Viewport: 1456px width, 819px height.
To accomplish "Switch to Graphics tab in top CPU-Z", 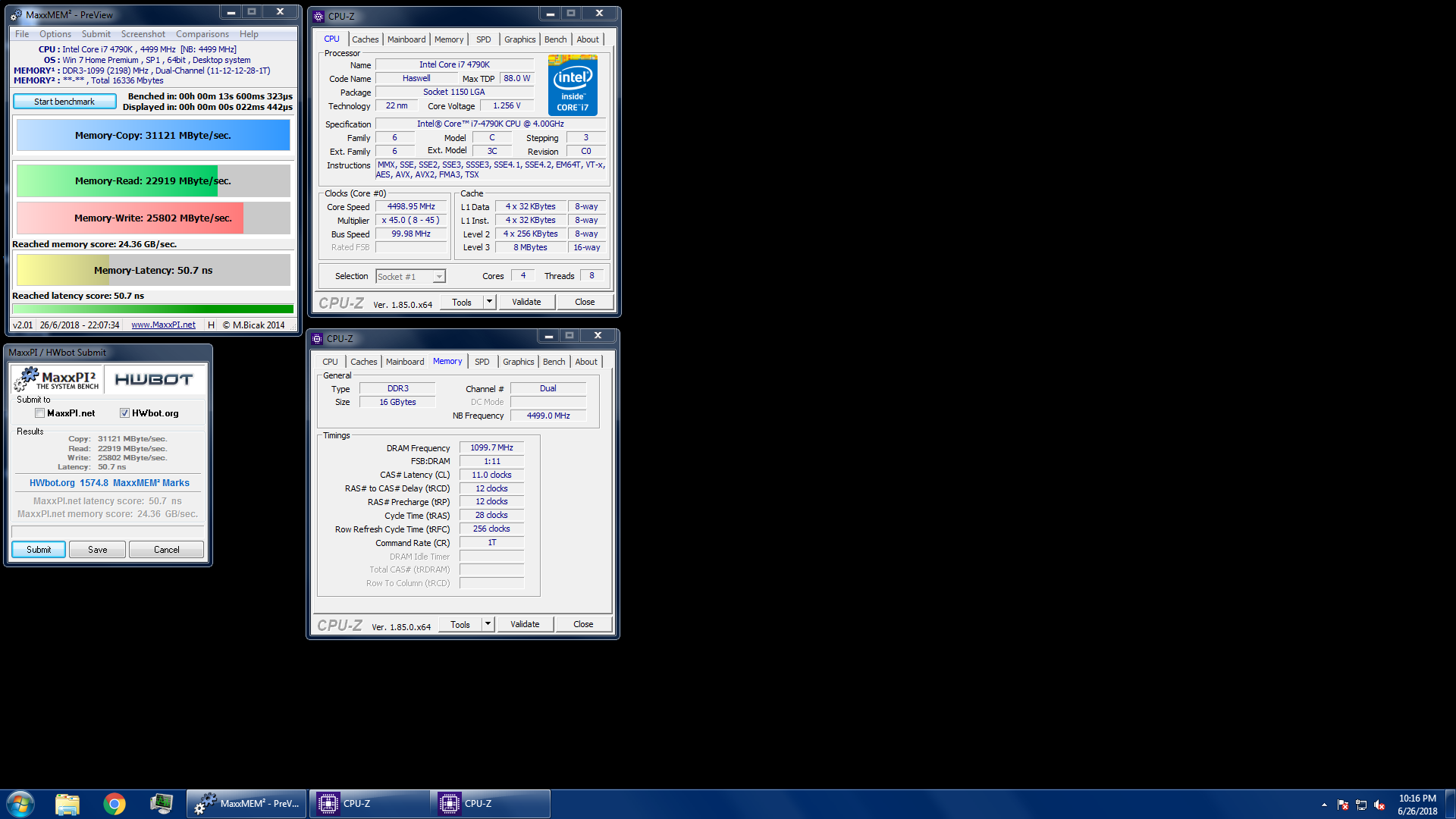I will pyautogui.click(x=519, y=39).
